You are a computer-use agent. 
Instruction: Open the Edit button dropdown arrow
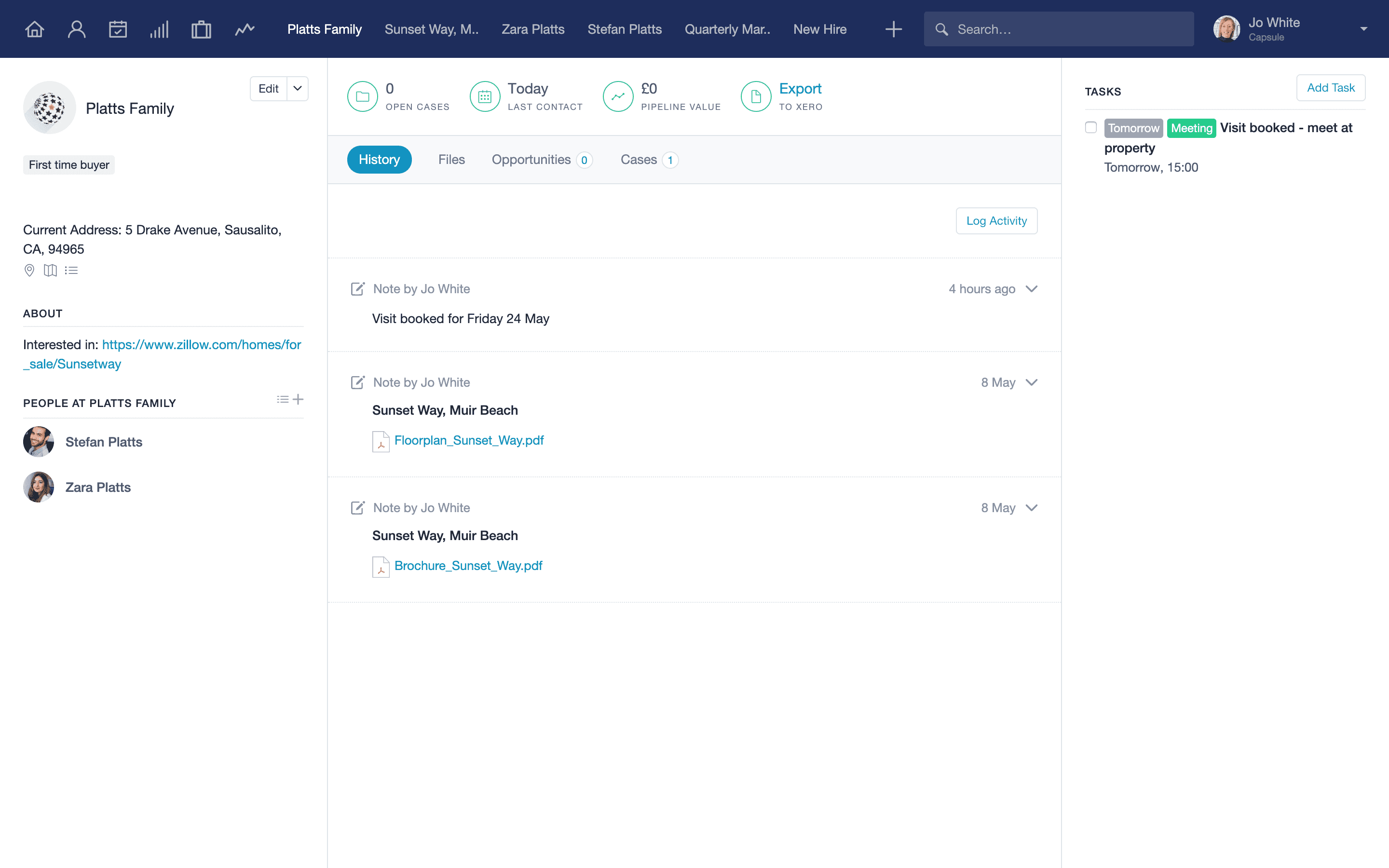[297, 88]
